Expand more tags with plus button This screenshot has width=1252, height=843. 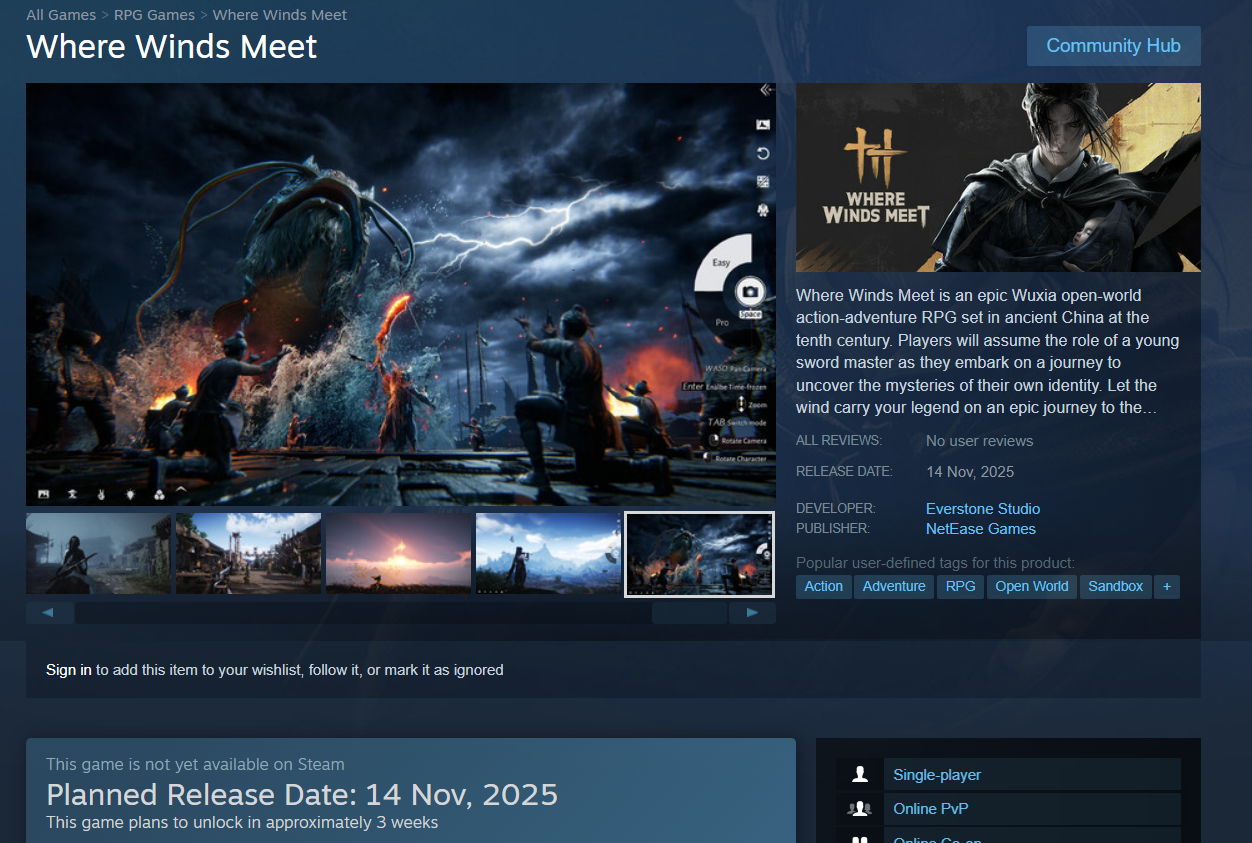[1166, 587]
